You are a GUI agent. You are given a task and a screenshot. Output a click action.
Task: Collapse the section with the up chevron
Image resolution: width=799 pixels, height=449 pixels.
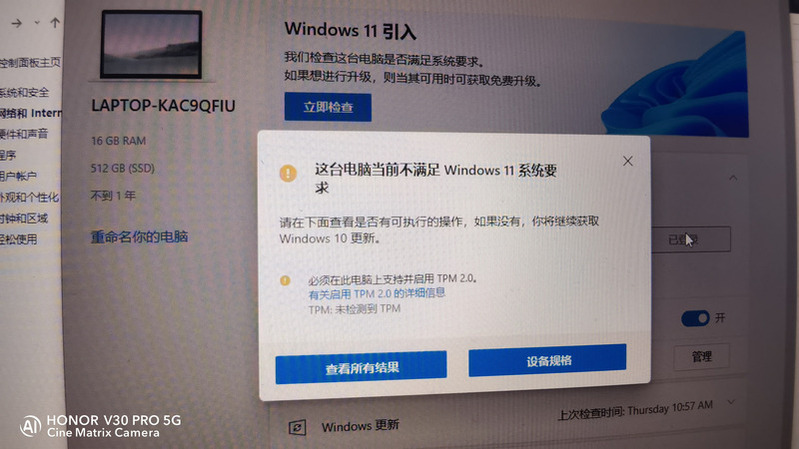733,178
